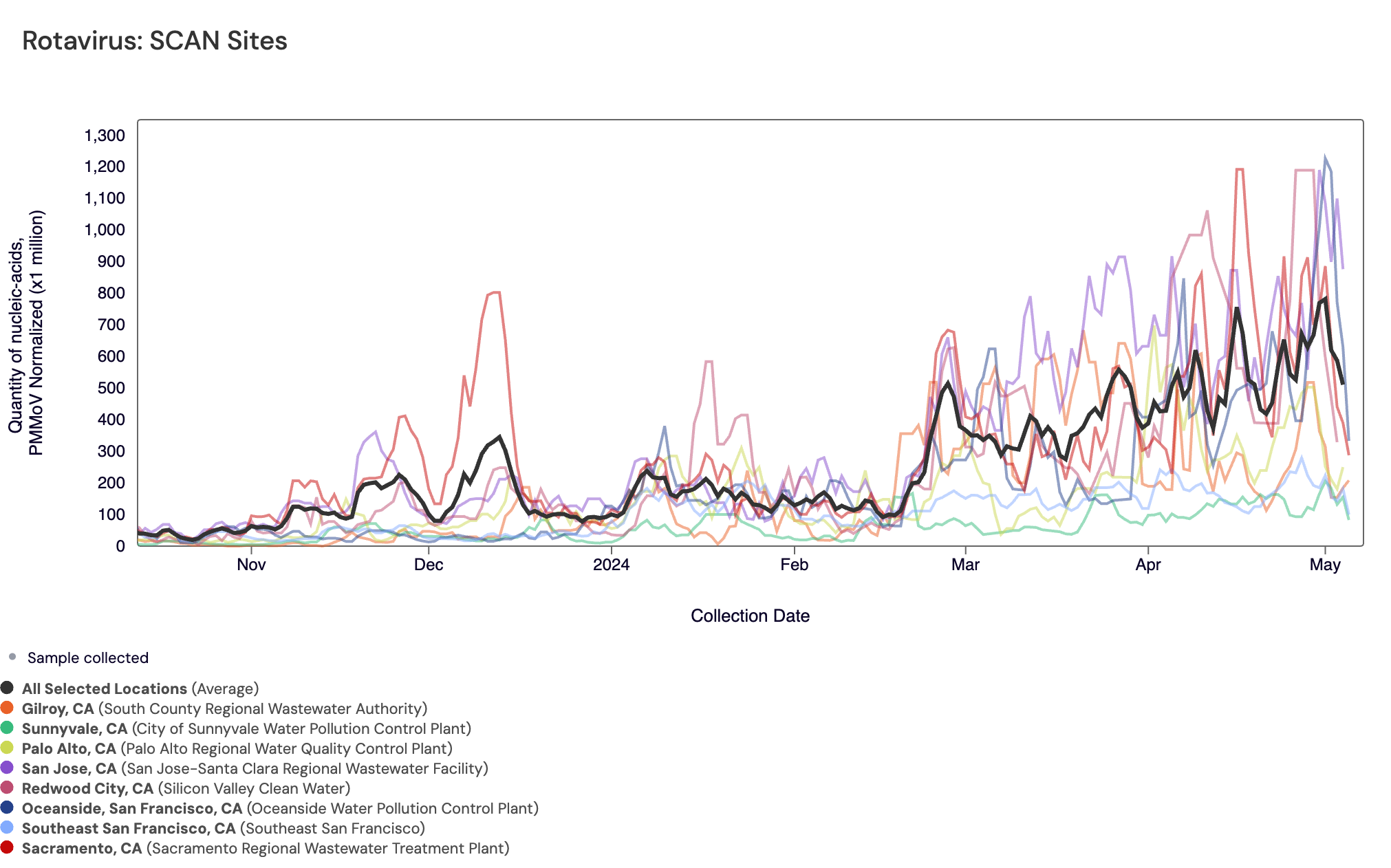Click the dark blue Oceanside legend dot

[7, 807]
